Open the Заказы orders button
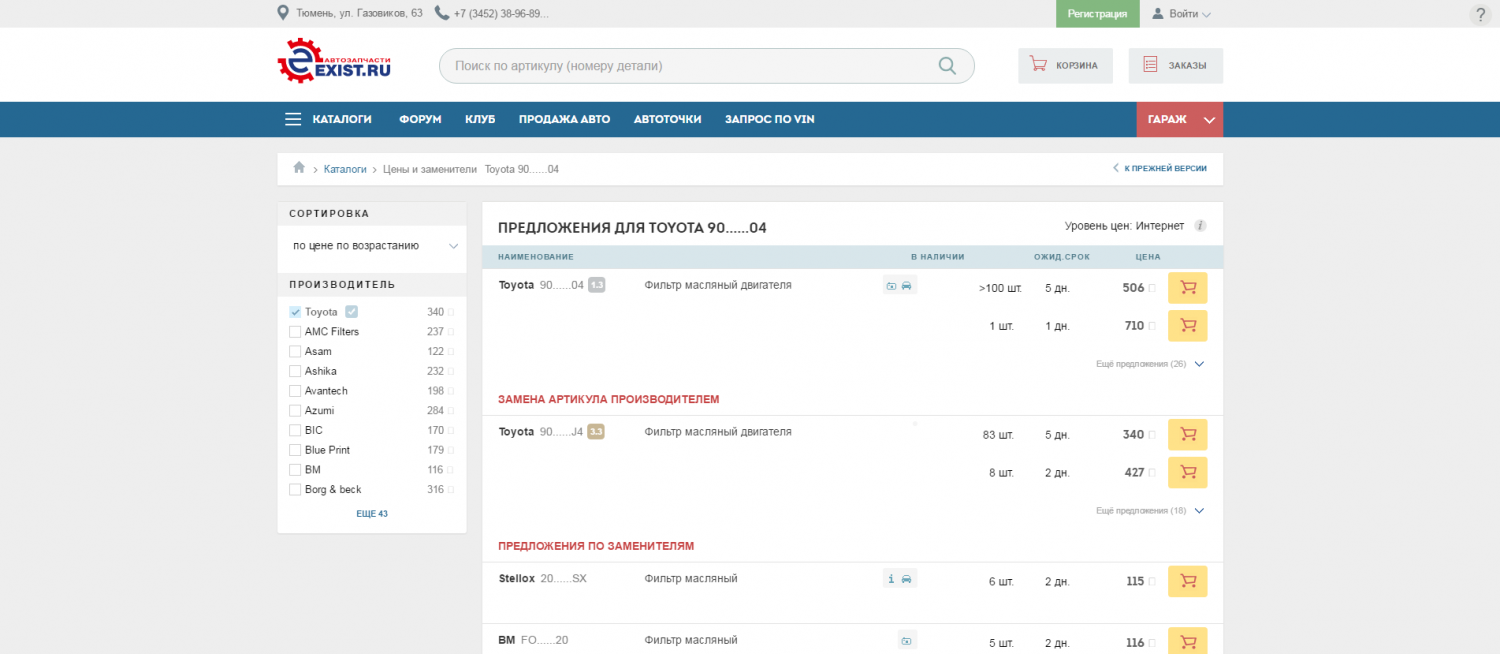This screenshot has width=1500, height=654. click(1176, 66)
